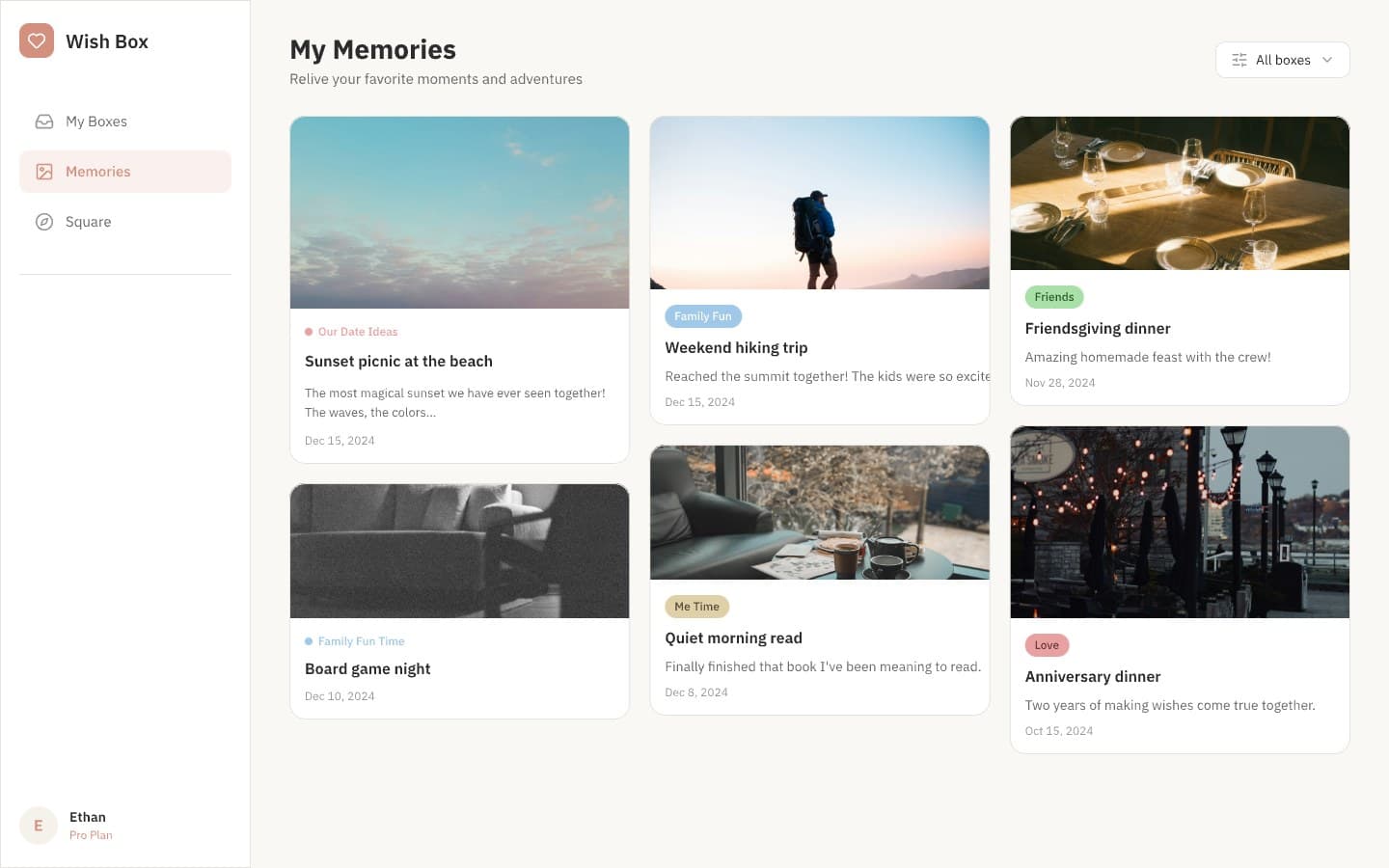Click the filter icon inside All boxes control
Viewport: 1389px width, 868px height.
(1239, 59)
